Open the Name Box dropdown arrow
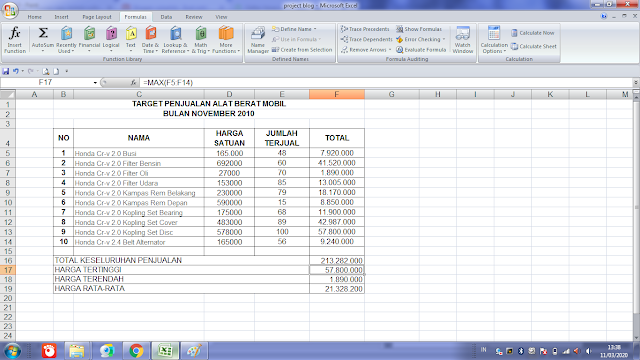640x360 pixels. pos(95,83)
